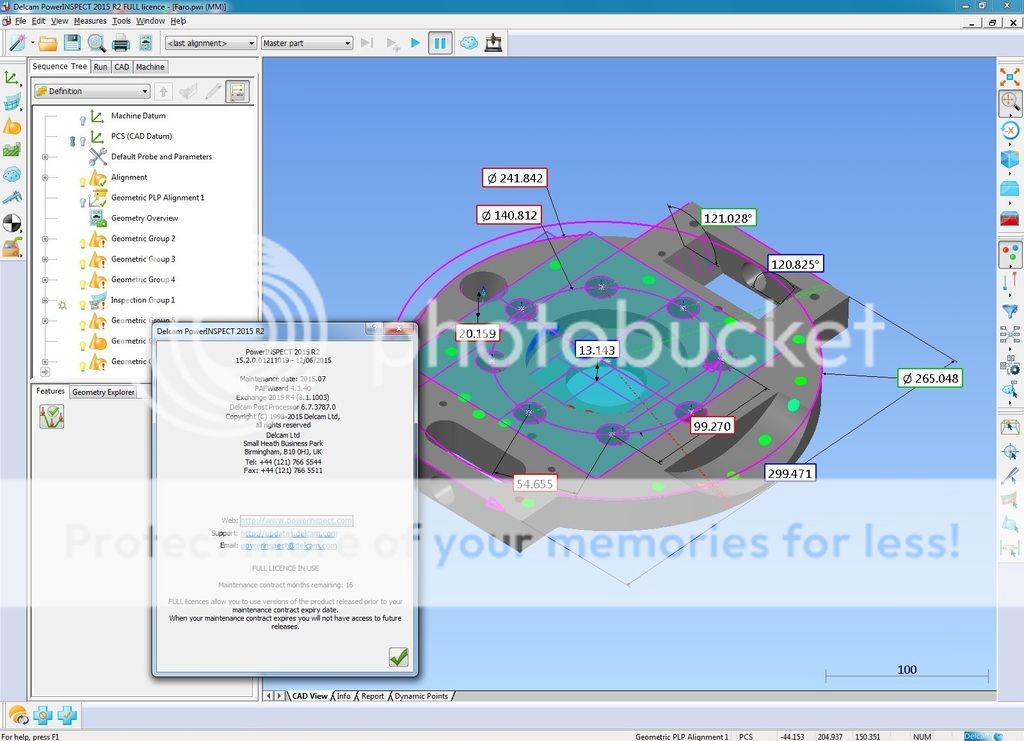
Task: Click the Print icon in toolbar
Action: coord(121,43)
